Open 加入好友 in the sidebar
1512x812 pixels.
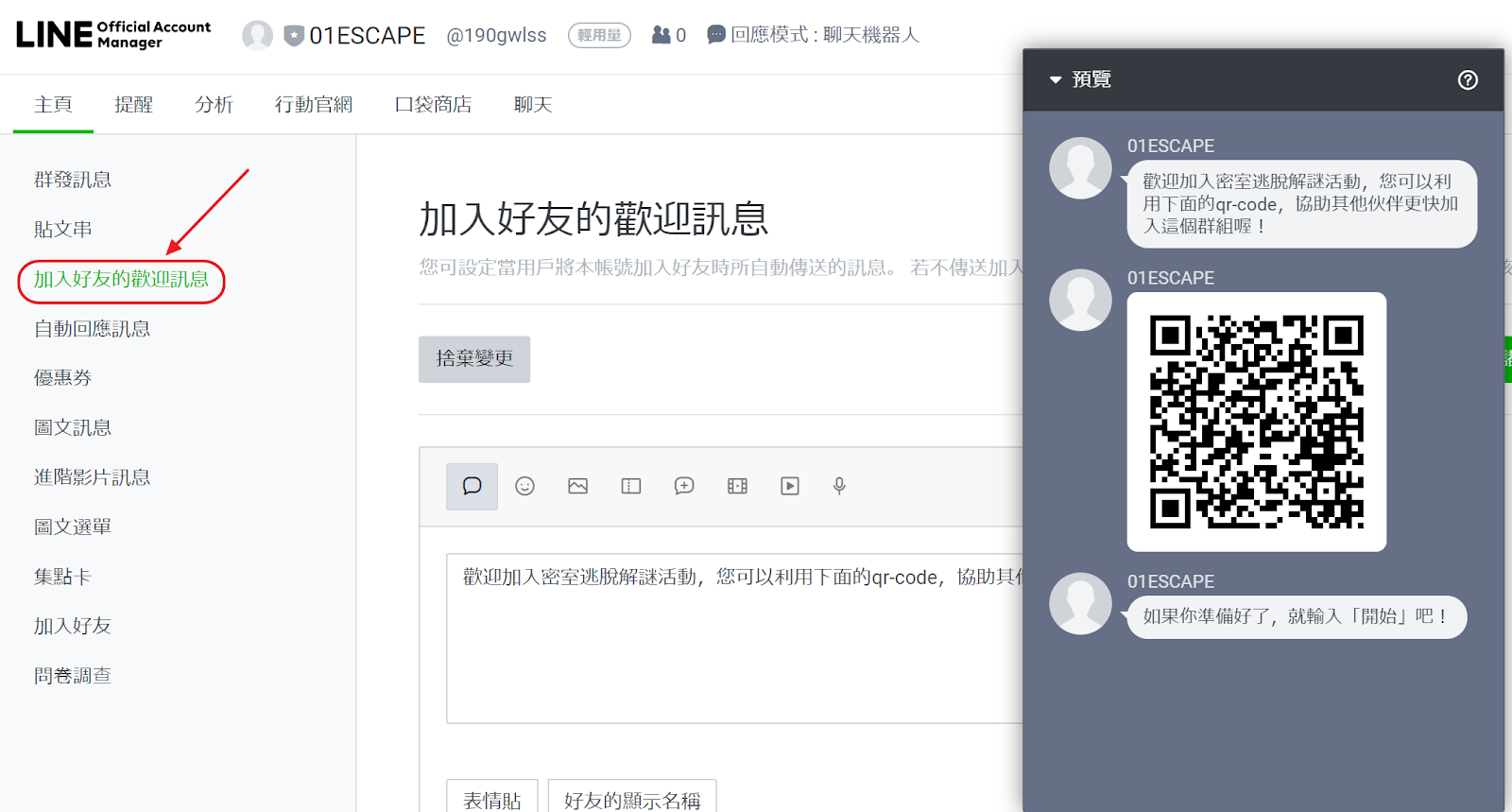73,626
